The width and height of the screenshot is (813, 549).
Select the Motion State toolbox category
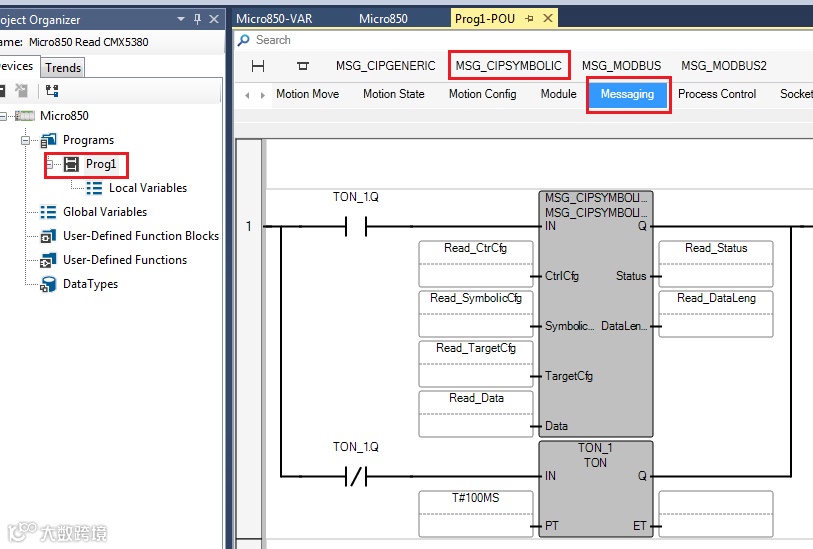tap(394, 94)
